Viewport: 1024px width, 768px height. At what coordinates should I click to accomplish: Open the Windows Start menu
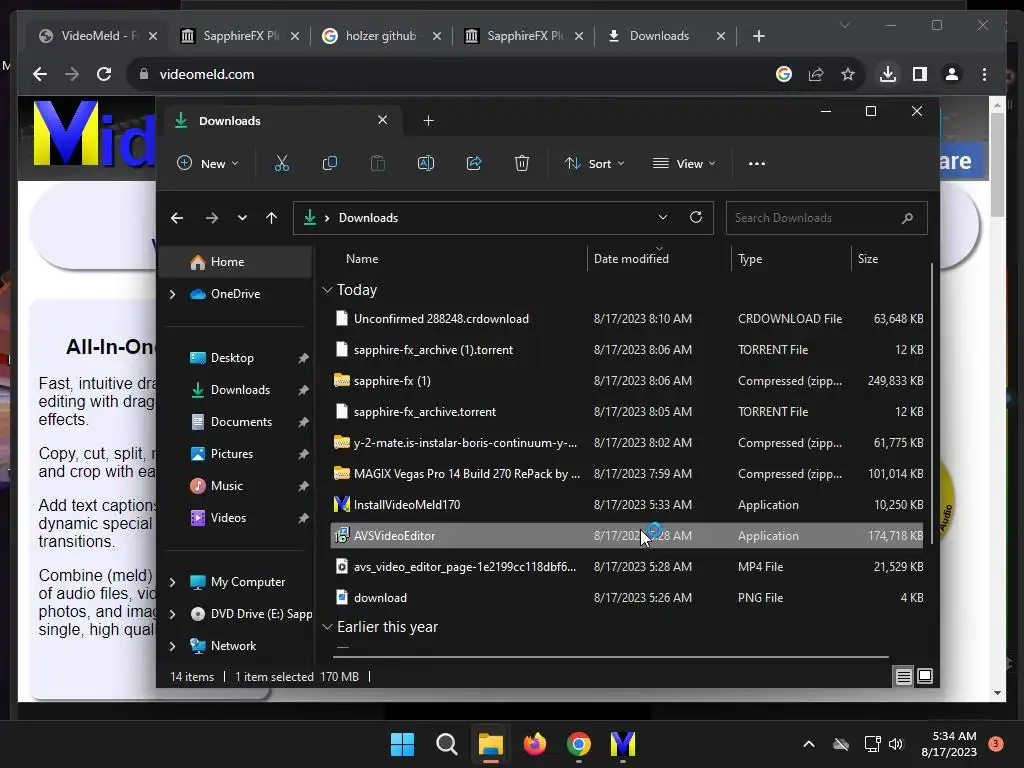[402, 744]
